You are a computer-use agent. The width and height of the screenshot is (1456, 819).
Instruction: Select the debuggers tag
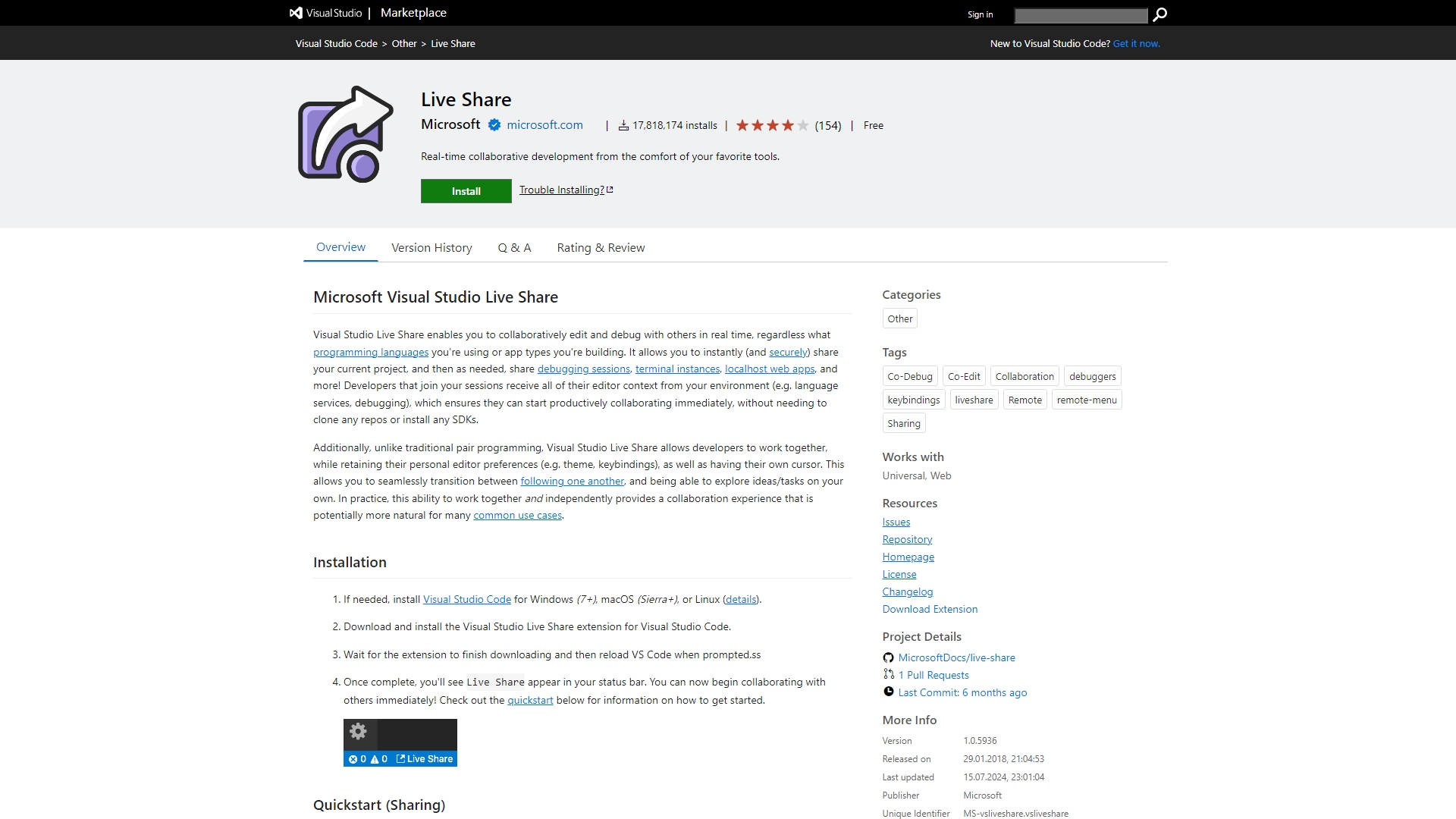tap(1092, 376)
